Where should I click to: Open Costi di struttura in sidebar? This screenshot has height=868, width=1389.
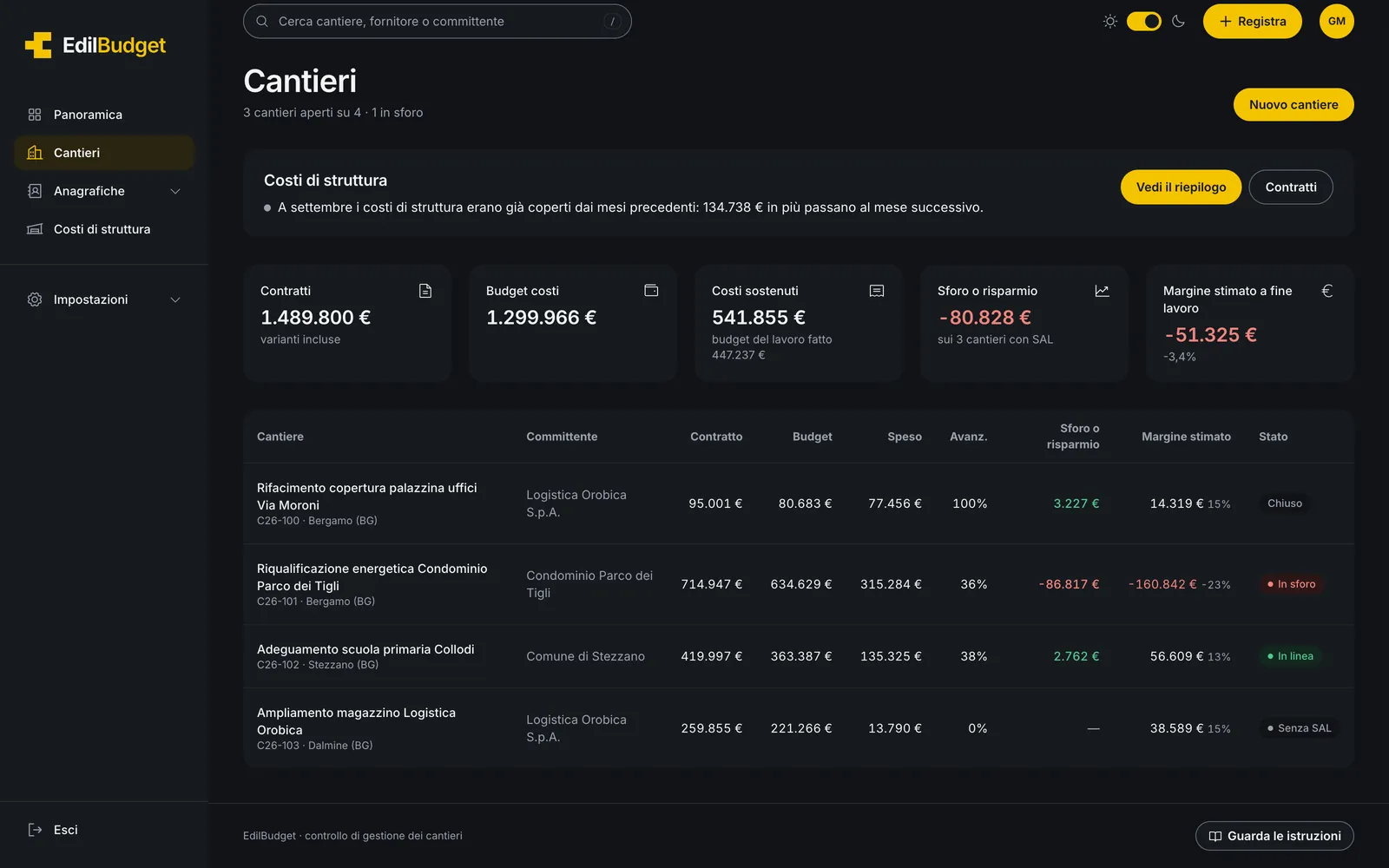[x=104, y=229]
